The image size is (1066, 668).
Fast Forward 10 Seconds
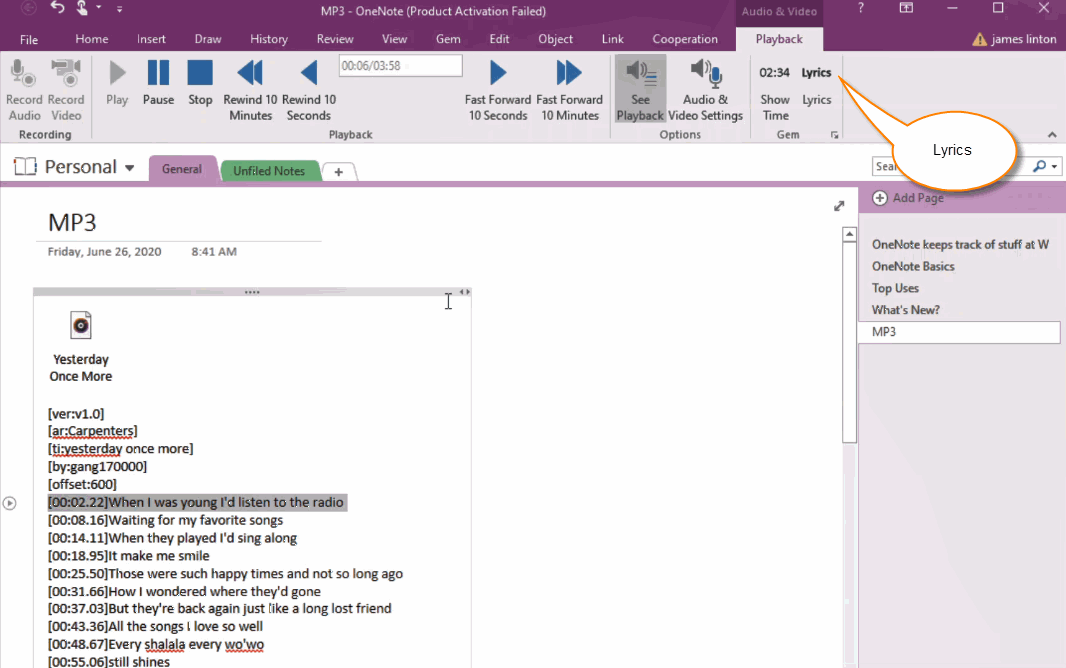[498, 90]
